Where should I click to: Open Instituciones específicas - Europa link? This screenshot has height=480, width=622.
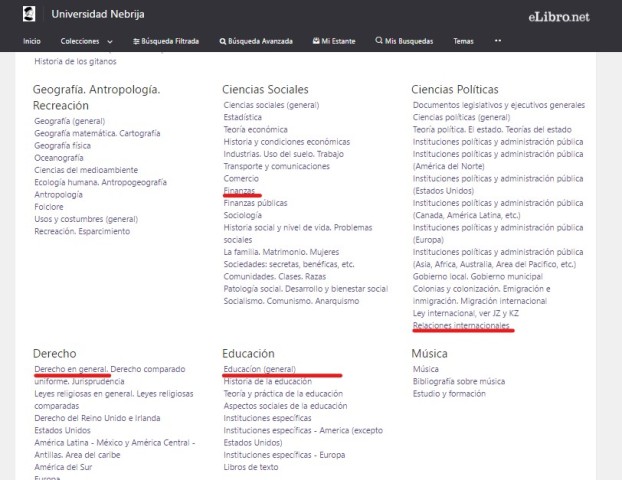[284, 455]
